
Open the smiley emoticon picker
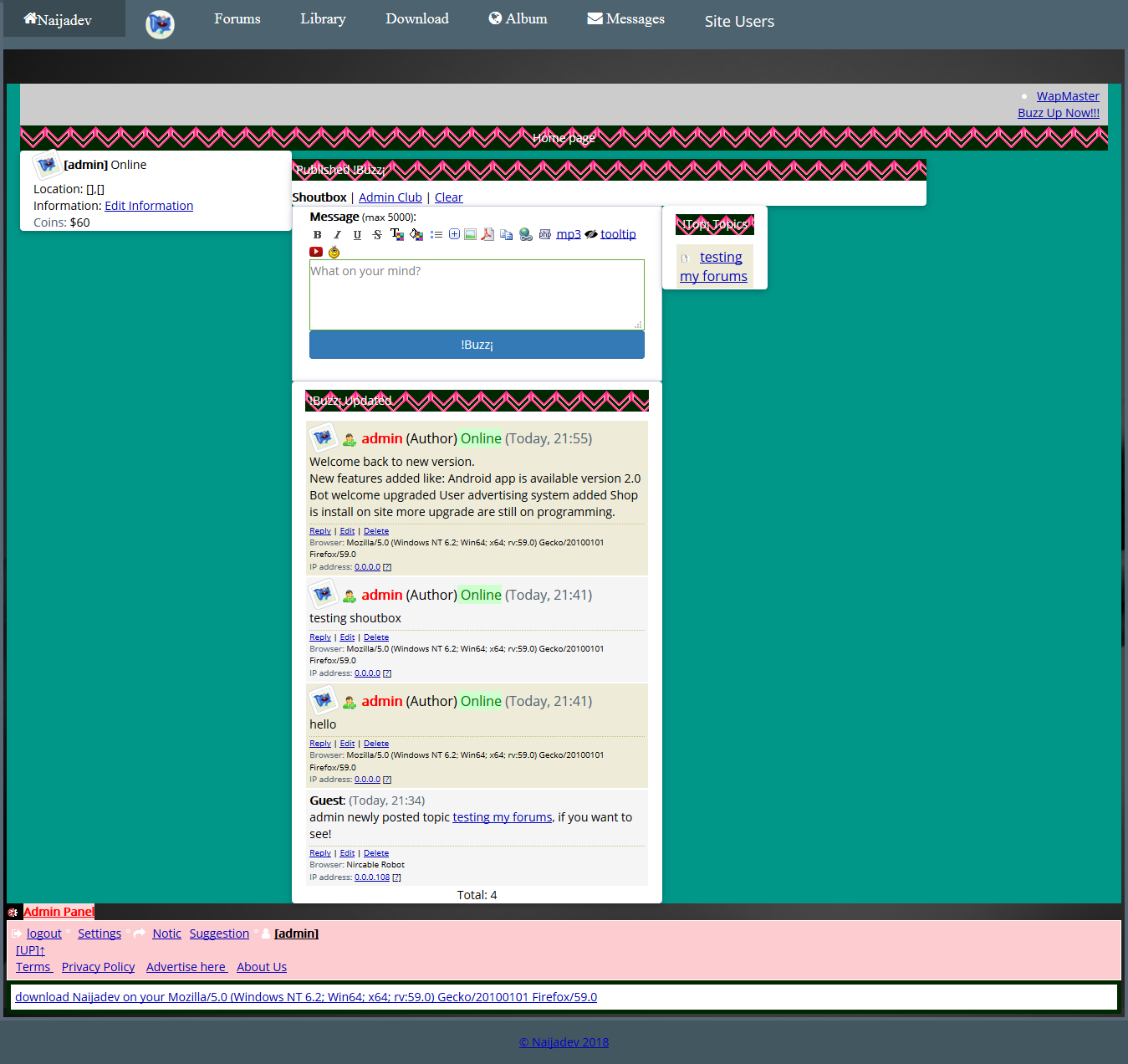point(334,252)
